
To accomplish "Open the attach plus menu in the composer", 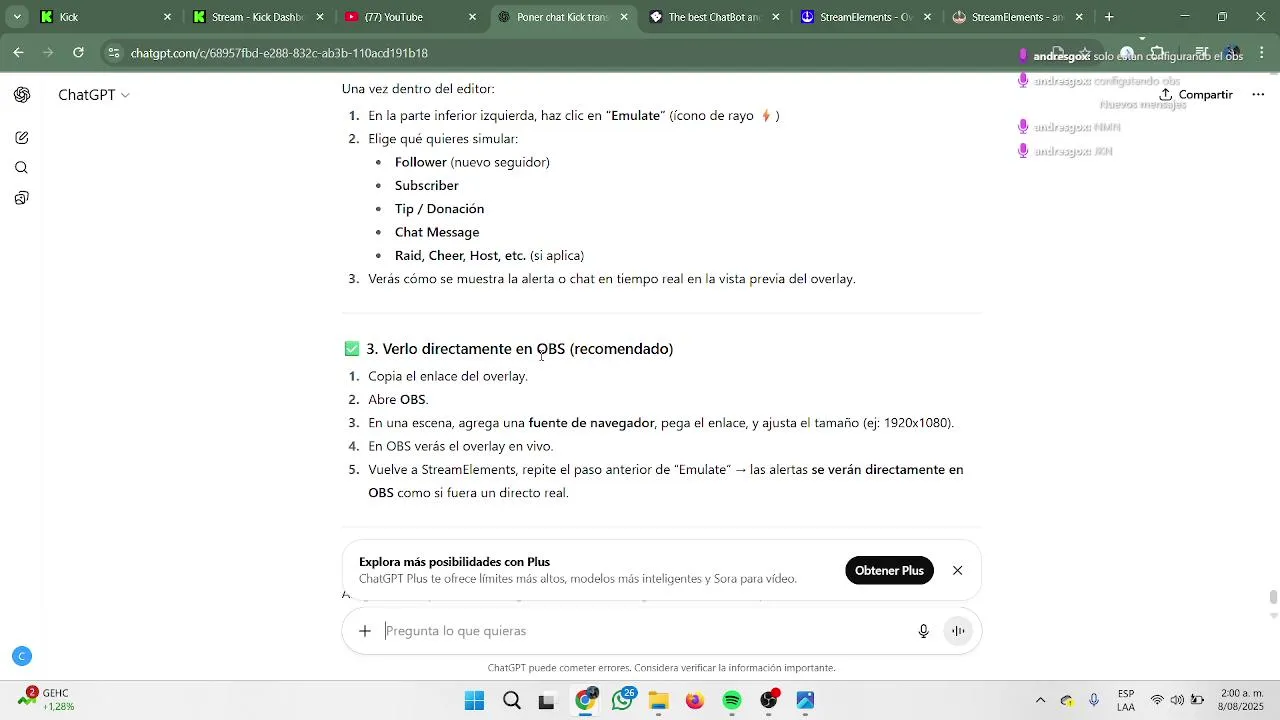I will pos(365,631).
